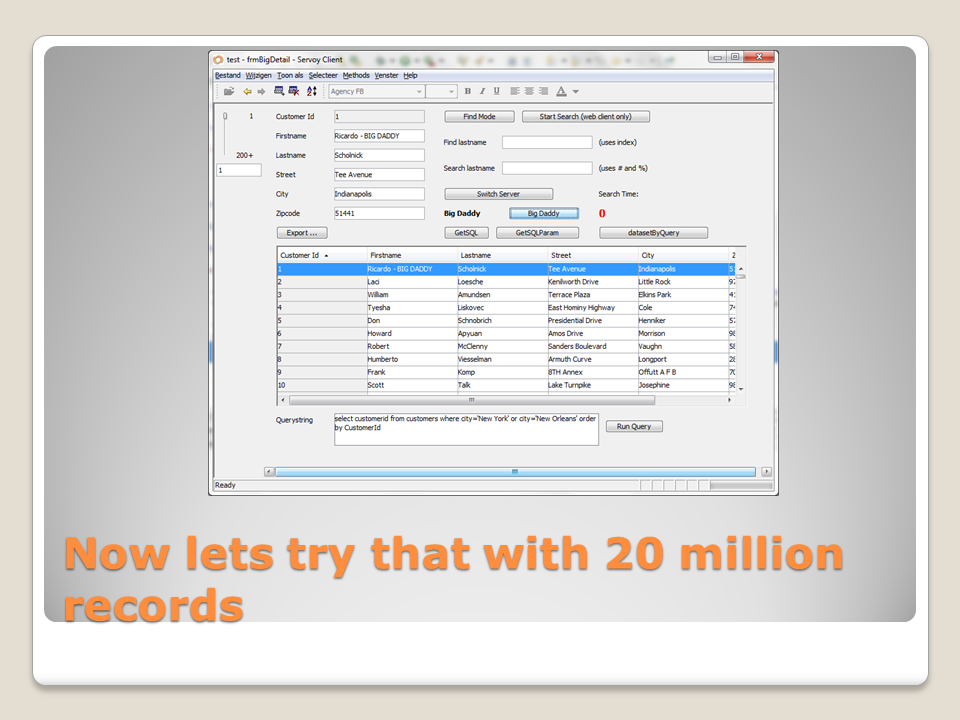Viewport: 960px width, 720px height.
Task: Click the Find Mode button
Action: point(479,117)
